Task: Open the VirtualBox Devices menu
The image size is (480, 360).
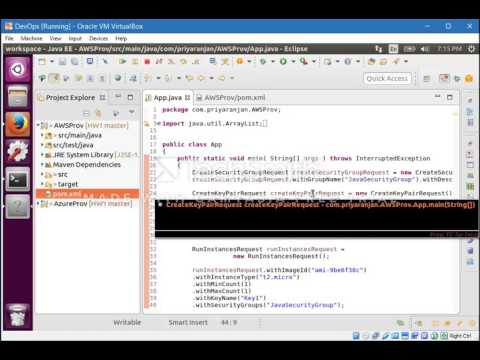Action: coord(99,38)
